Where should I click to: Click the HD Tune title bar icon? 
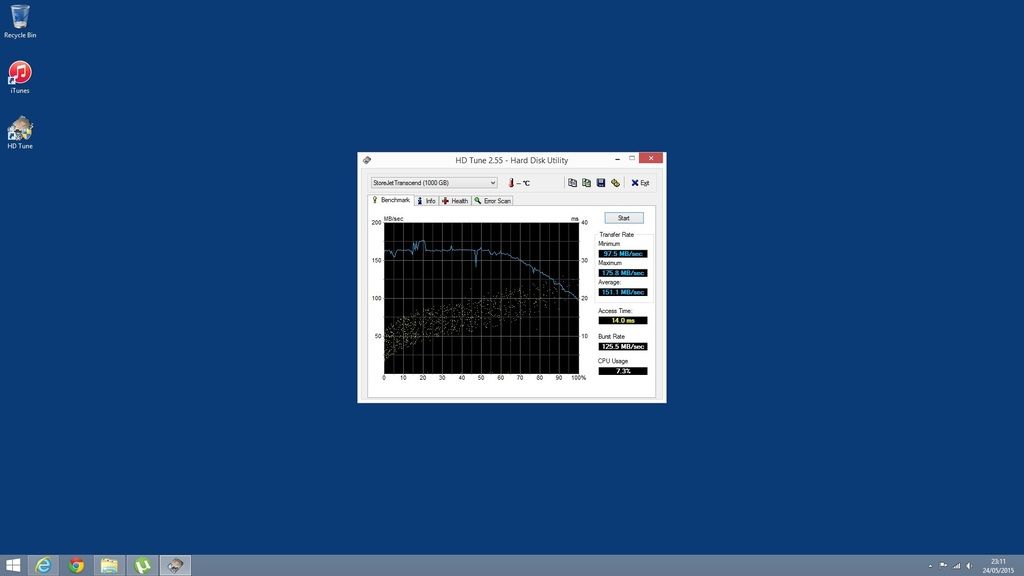[x=367, y=160]
